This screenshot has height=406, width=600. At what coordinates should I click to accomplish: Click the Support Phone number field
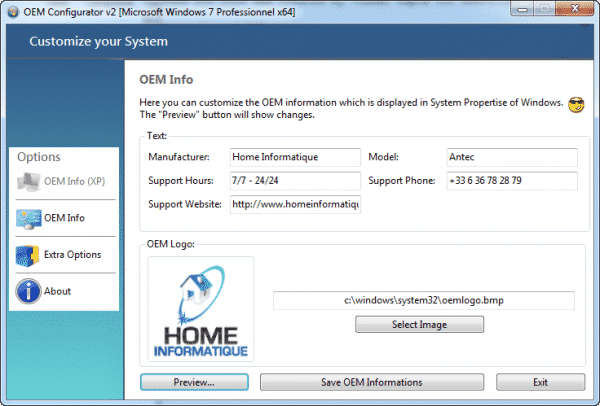(512, 181)
